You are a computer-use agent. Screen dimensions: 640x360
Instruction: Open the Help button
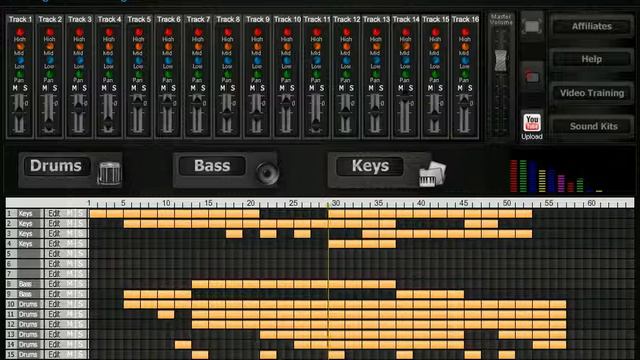tap(591, 59)
